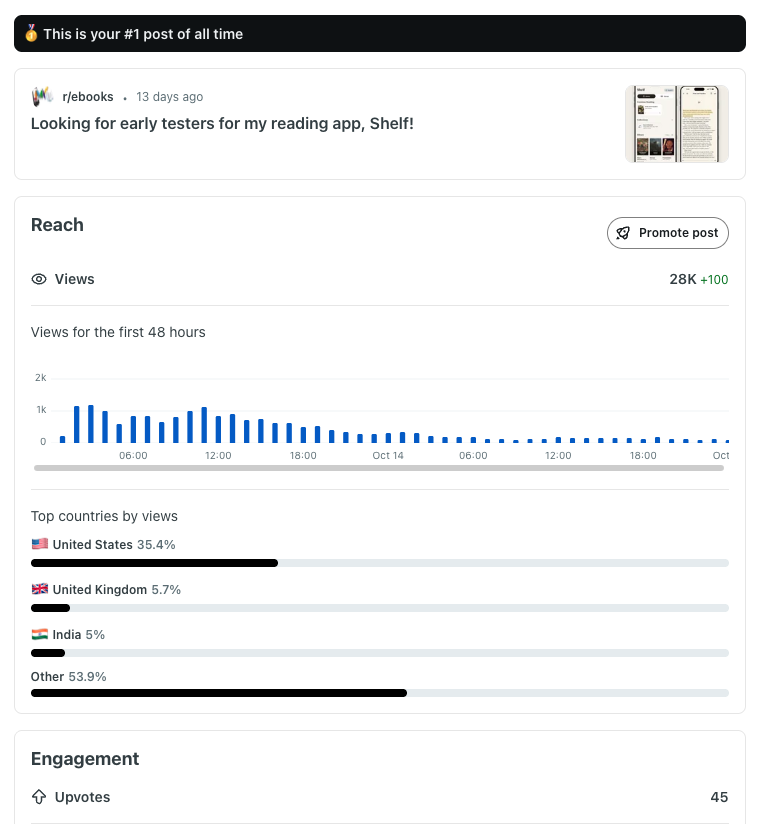Click the gold medal icon in banner
768x824 pixels.
pyautogui.click(x=31, y=33)
